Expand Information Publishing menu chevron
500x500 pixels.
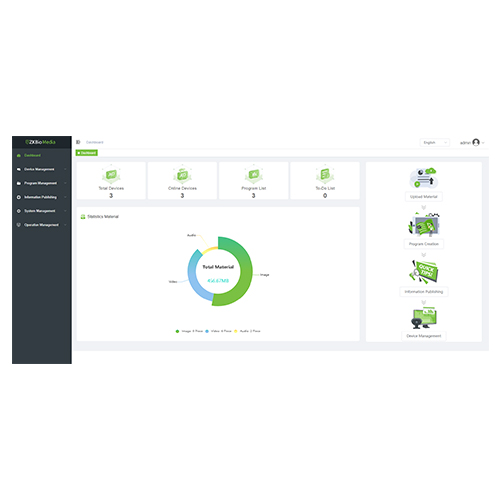pyautogui.click(x=65, y=197)
